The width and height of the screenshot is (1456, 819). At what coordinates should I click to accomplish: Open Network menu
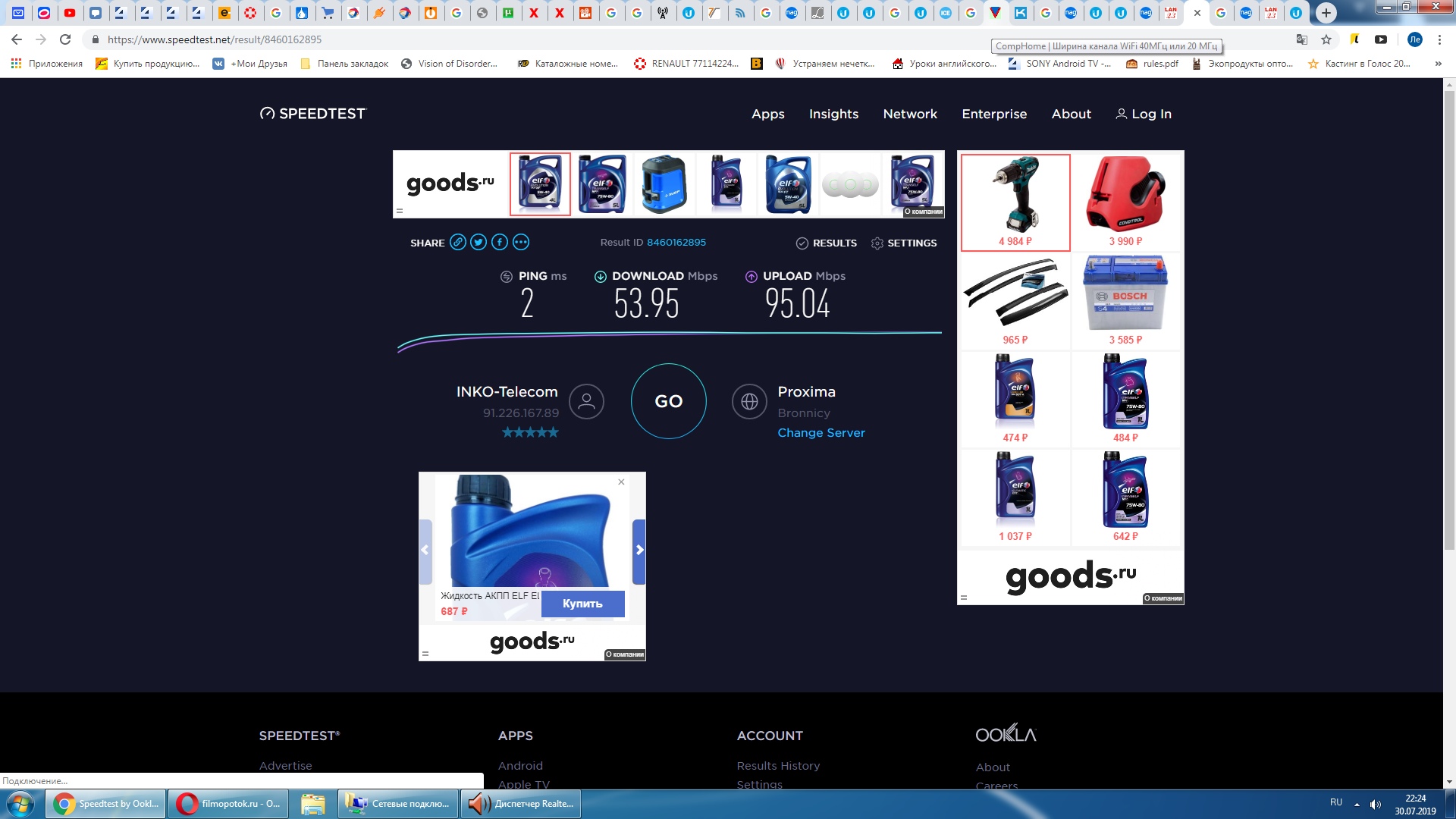coord(910,114)
